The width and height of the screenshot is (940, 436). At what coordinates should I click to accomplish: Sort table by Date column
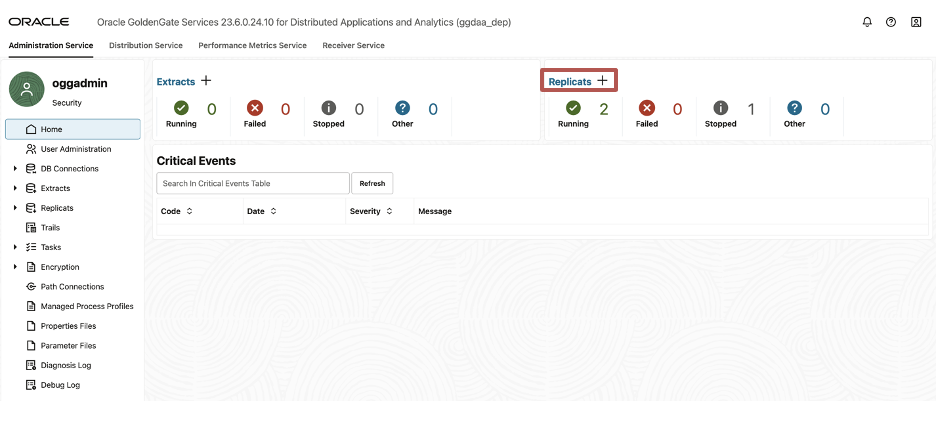pos(273,211)
